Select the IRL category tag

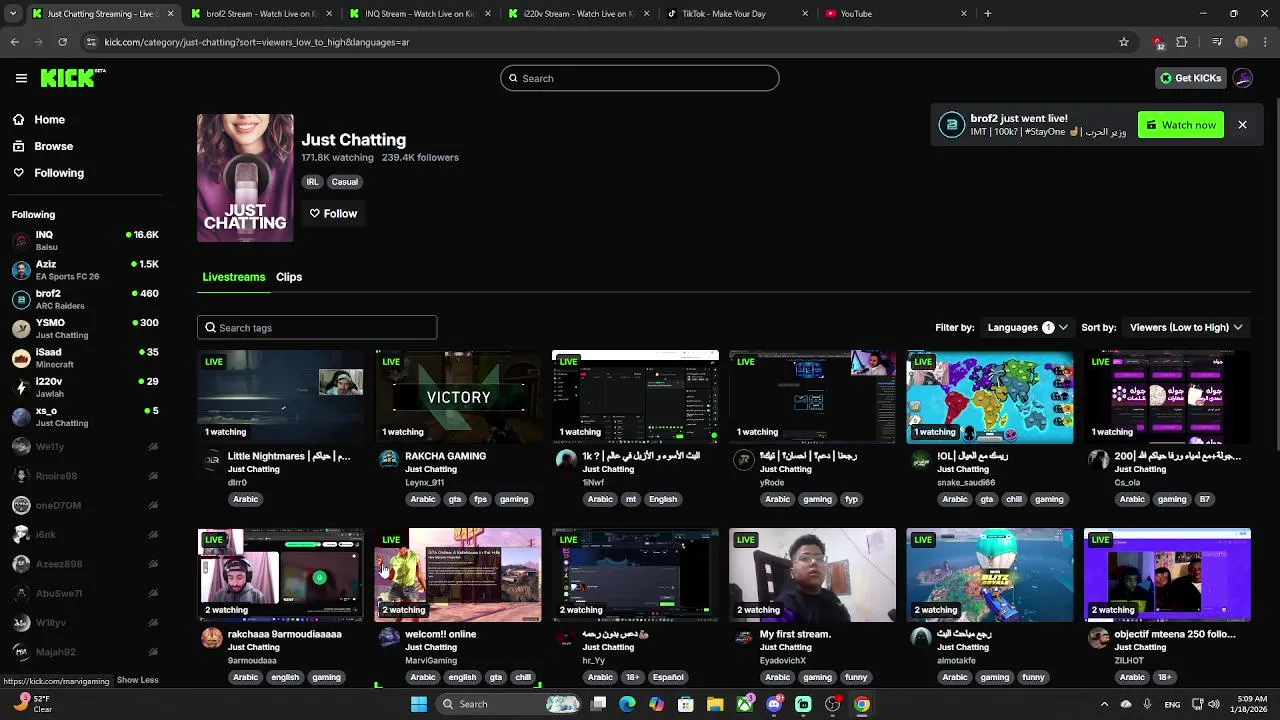coord(312,182)
